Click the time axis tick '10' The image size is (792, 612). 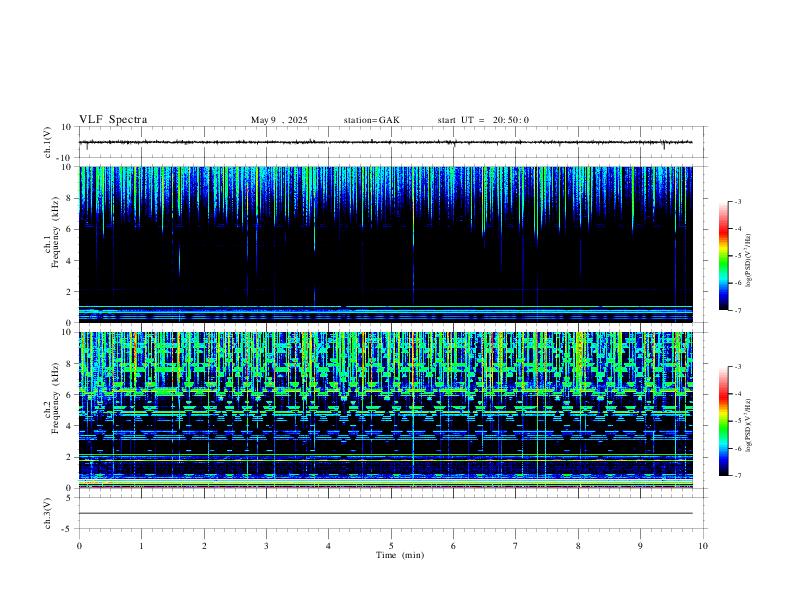tap(703, 546)
